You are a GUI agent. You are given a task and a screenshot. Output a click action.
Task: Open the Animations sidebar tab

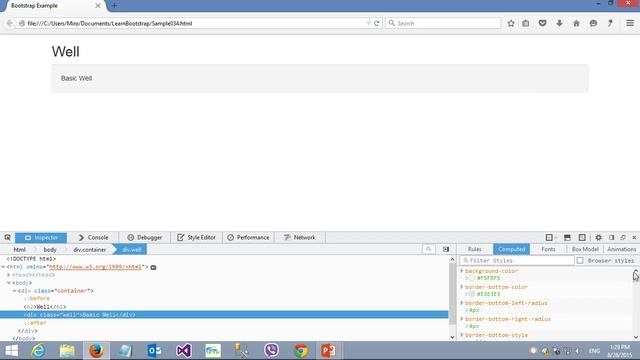pyautogui.click(x=621, y=249)
